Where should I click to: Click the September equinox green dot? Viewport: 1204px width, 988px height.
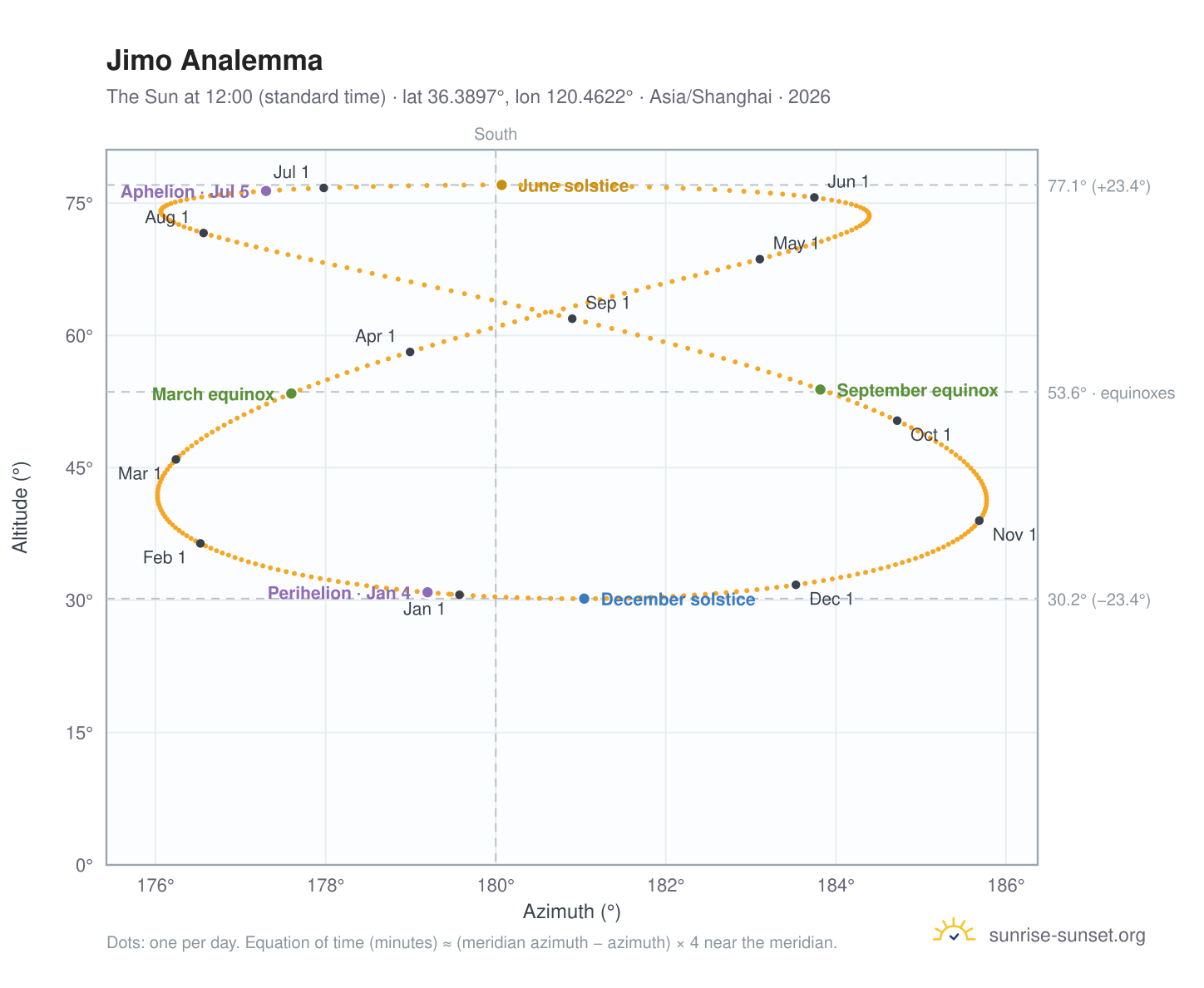tap(821, 390)
